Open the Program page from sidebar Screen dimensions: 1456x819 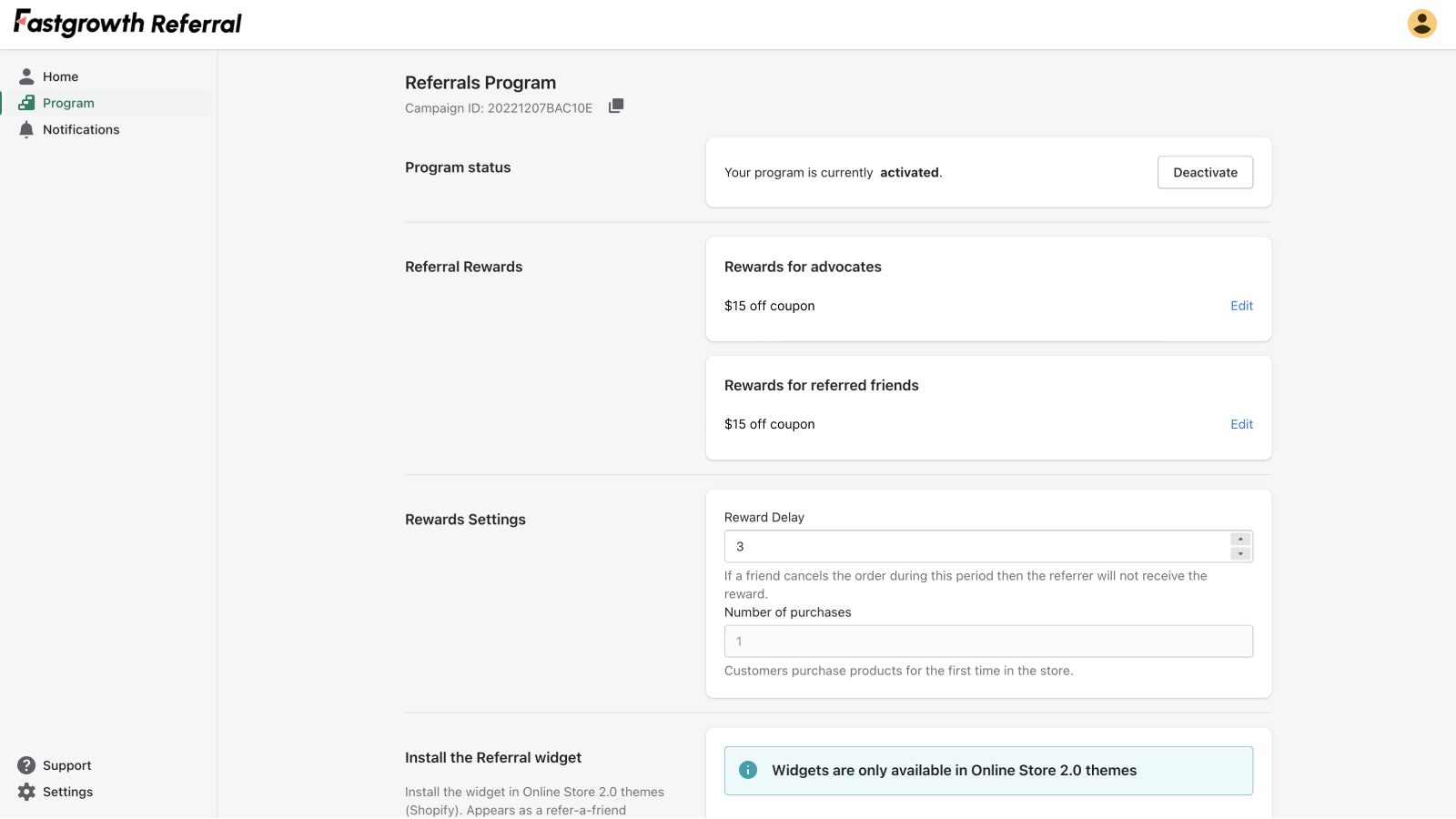click(x=68, y=102)
